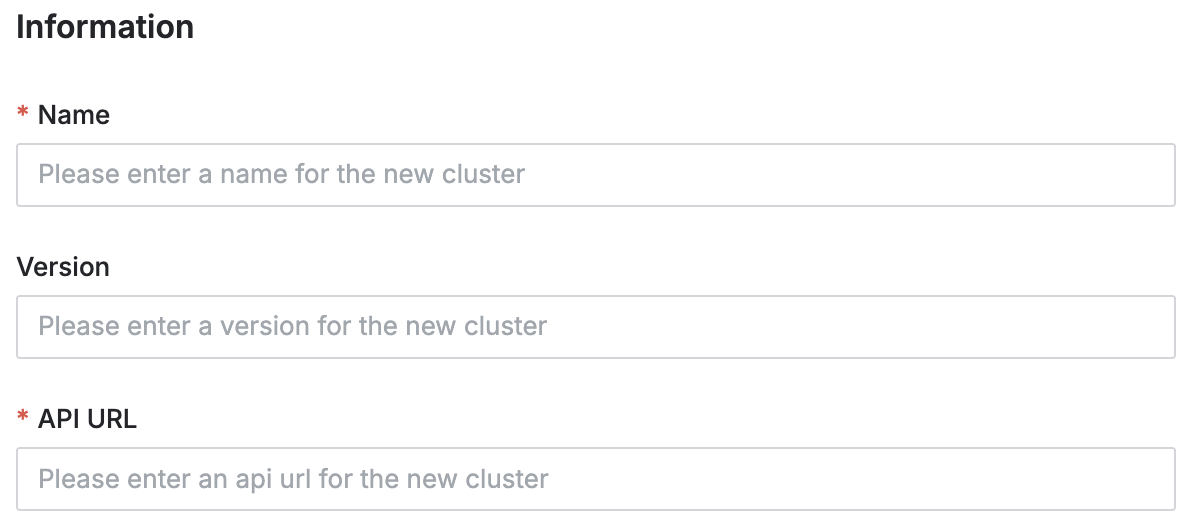The width and height of the screenshot is (1196, 532).
Task: Select the text box beneath the Version label
Action: click(x=596, y=327)
